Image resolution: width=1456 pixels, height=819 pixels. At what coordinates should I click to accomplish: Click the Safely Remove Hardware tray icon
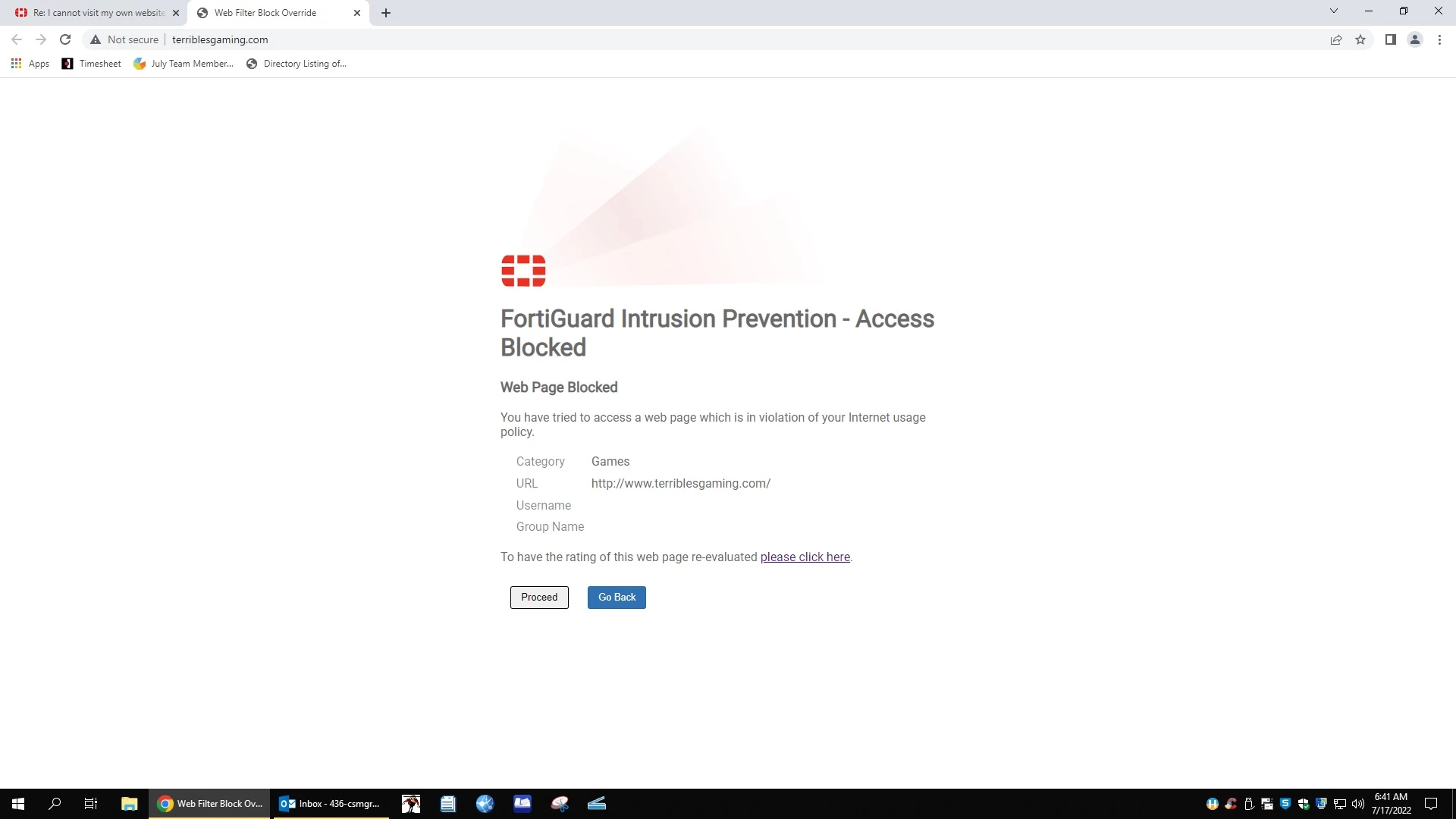click(1249, 804)
